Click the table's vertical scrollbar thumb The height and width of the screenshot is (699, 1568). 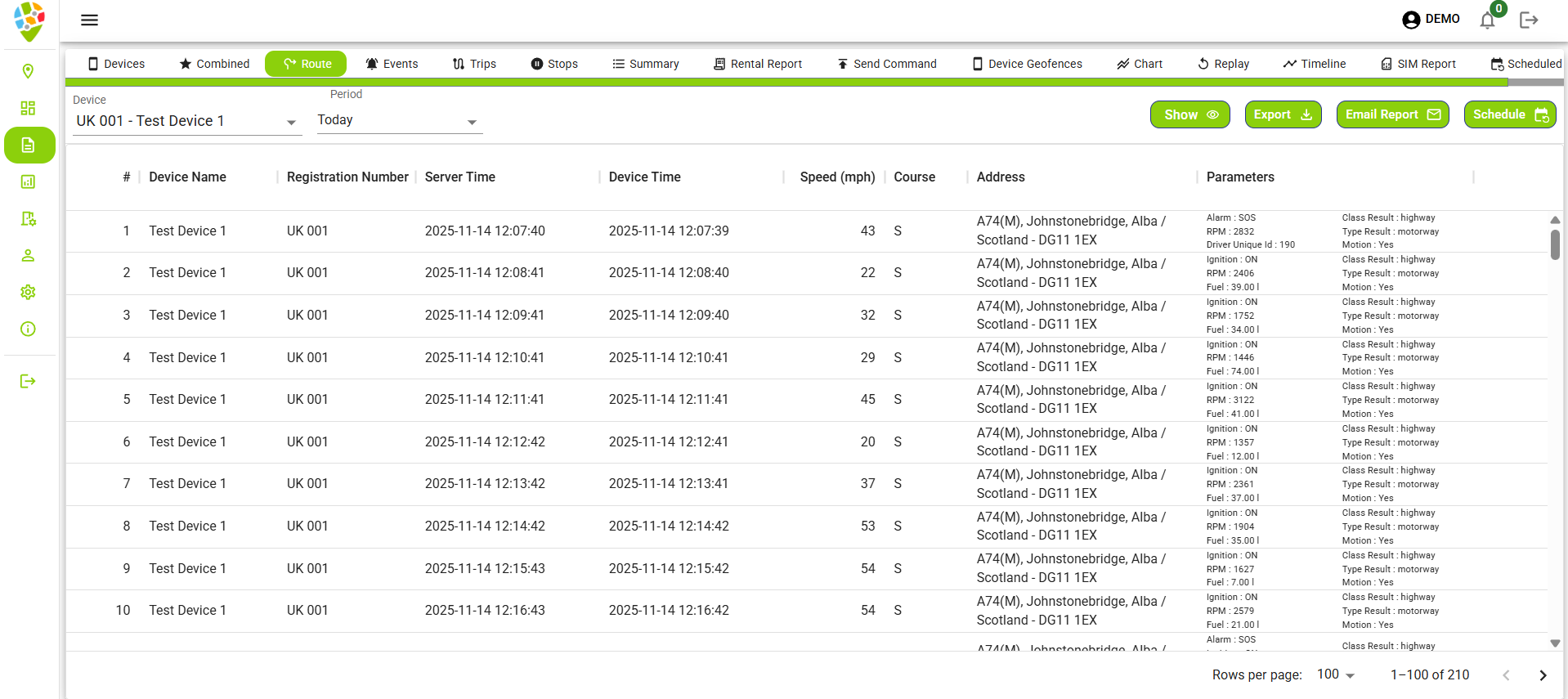click(1555, 244)
